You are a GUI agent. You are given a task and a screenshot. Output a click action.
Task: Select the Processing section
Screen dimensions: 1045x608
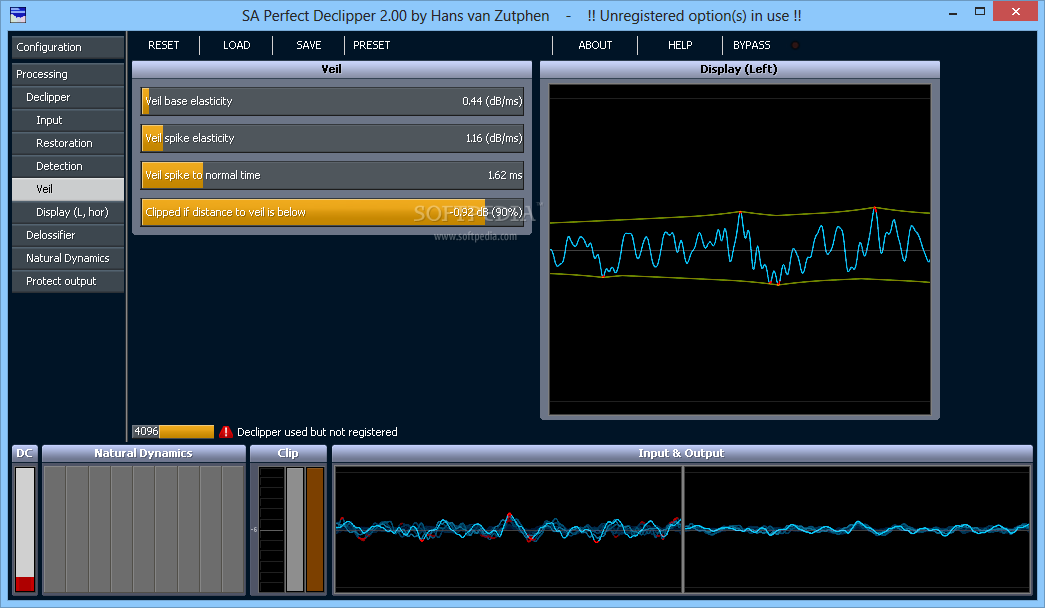click(x=68, y=74)
